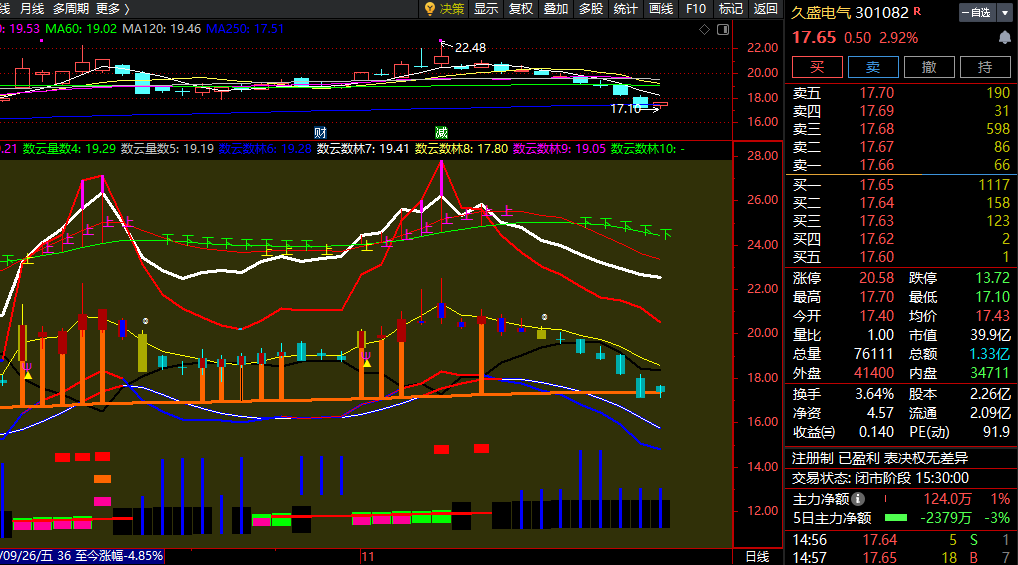
Task: Click the 5日主力净额 -2379万 row
Action: click(901, 518)
